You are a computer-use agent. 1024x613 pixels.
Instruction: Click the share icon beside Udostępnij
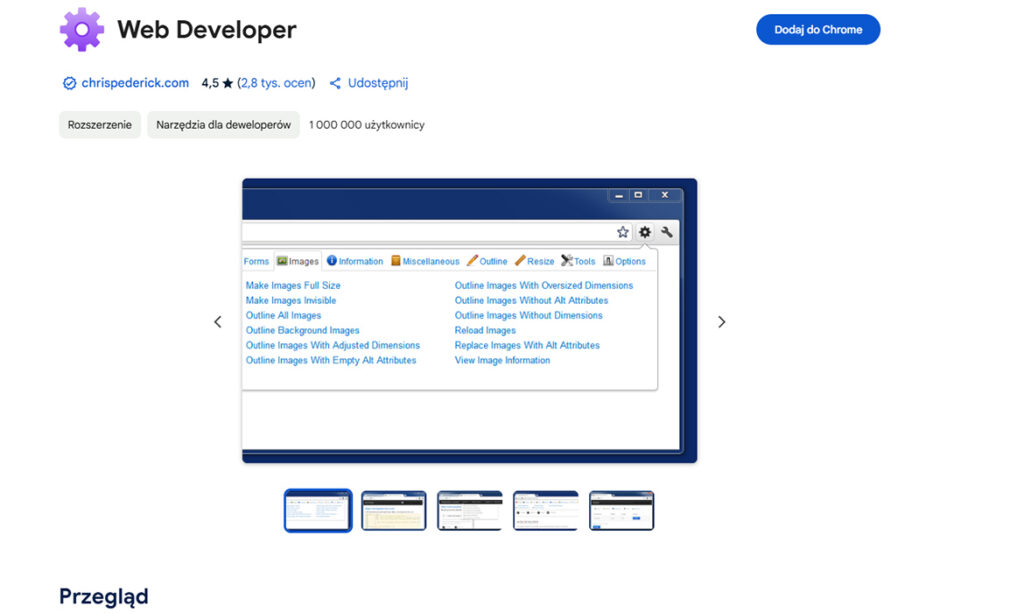[x=335, y=83]
